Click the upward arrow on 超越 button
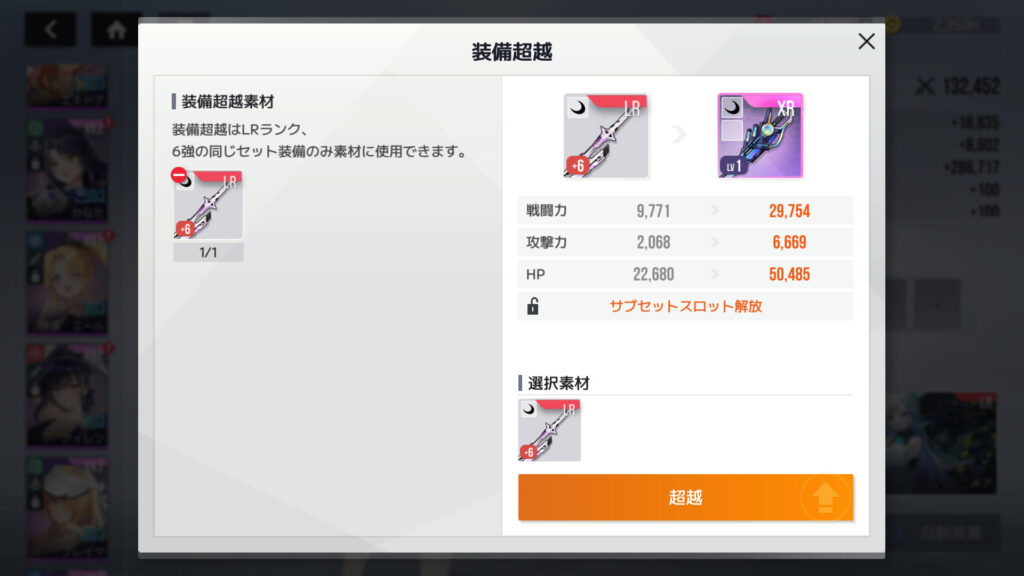 coord(825,498)
